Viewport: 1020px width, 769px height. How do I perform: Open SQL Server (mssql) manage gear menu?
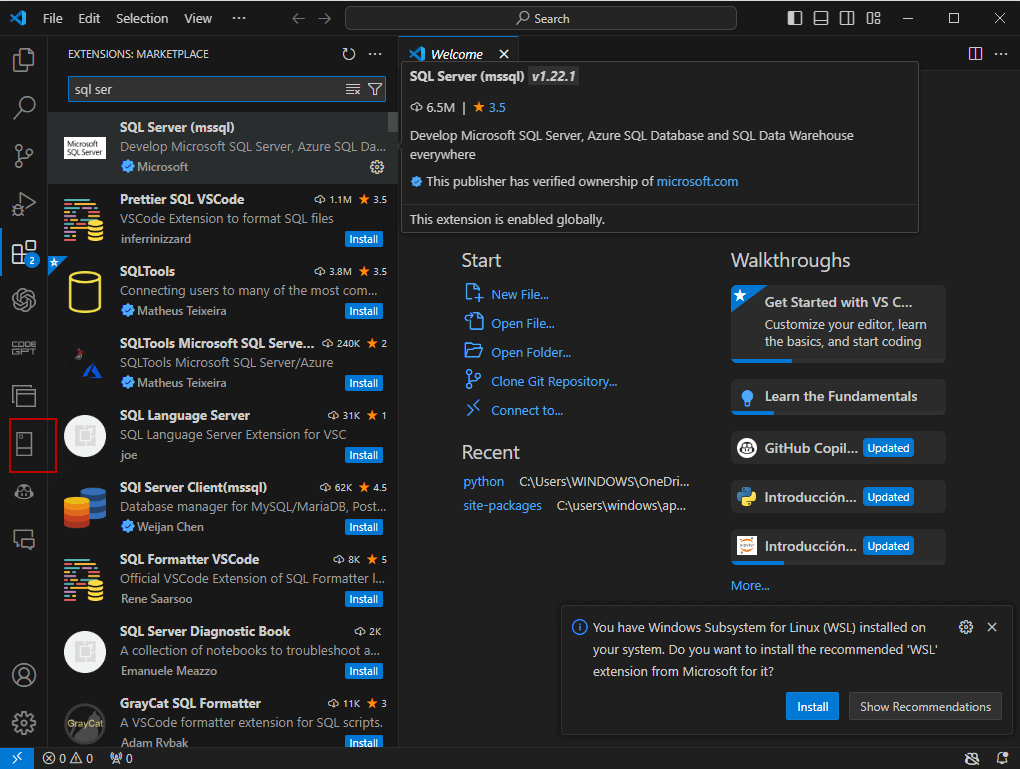coord(377,167)
